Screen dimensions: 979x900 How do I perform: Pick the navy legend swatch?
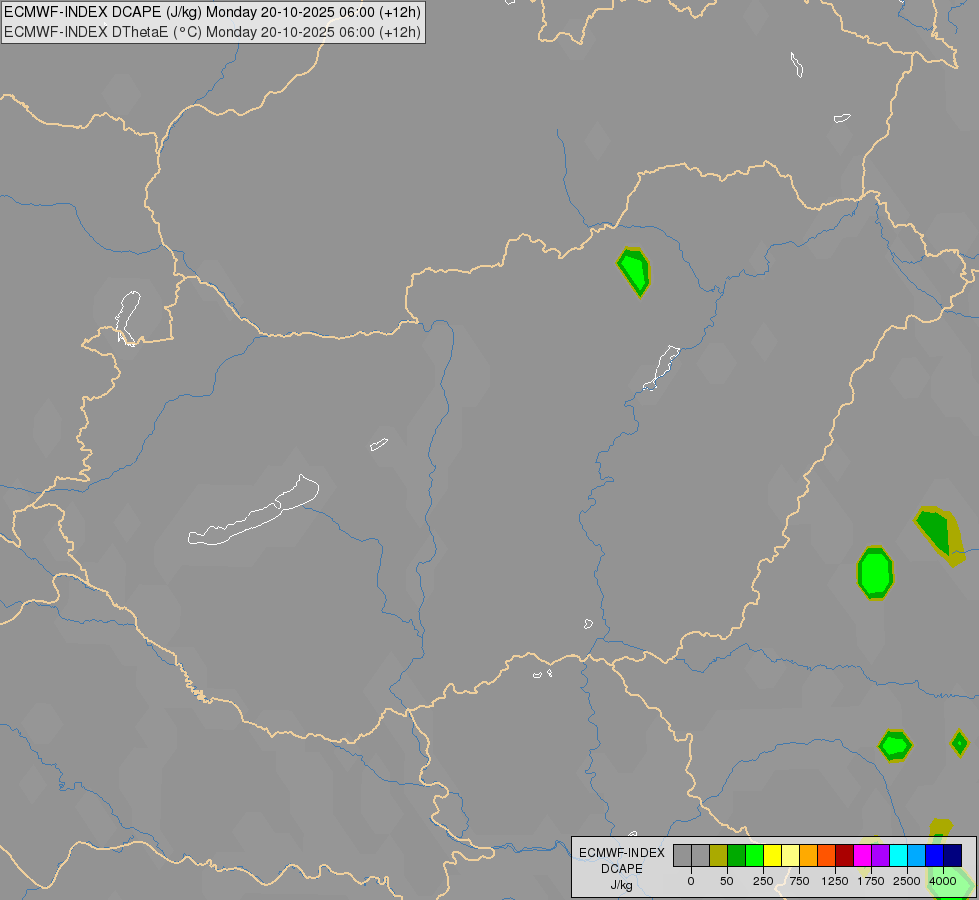953,855
